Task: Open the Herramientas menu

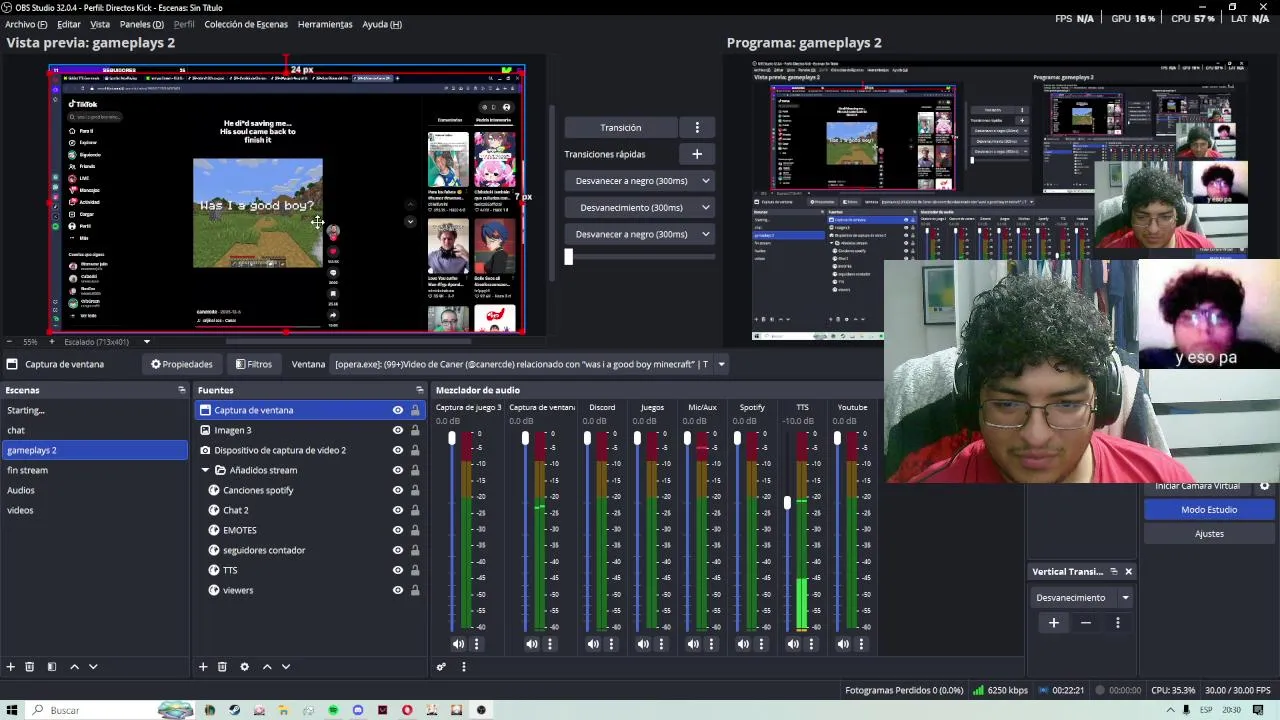Action: 325,24
